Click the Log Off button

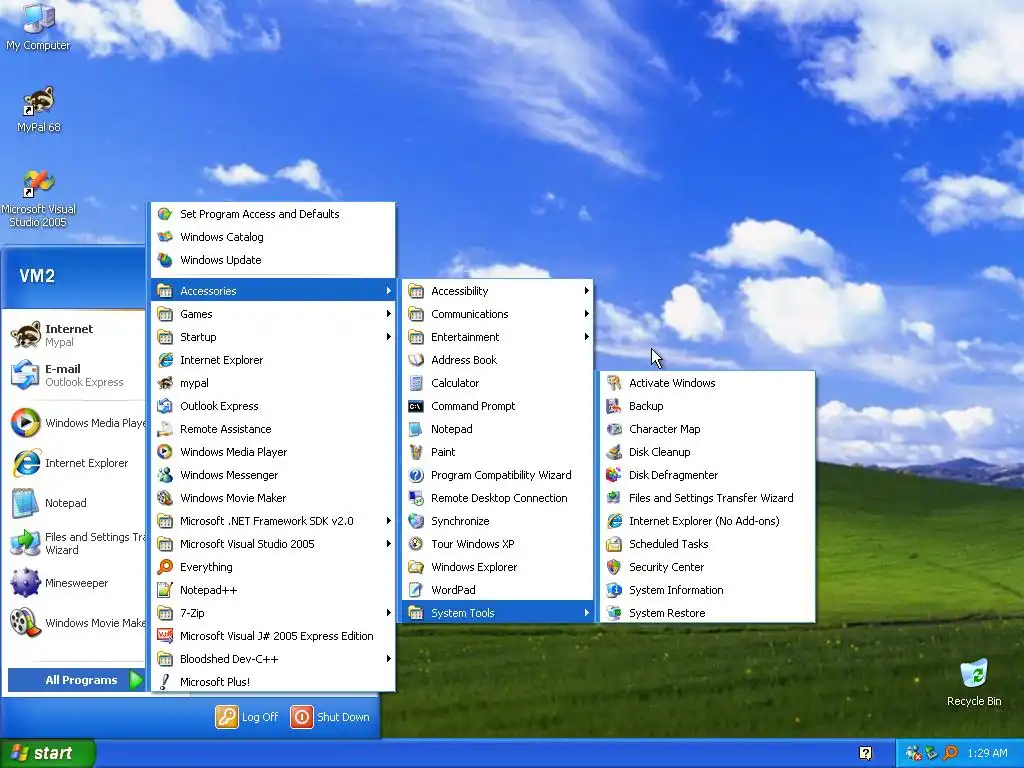(x=247, y=717)
